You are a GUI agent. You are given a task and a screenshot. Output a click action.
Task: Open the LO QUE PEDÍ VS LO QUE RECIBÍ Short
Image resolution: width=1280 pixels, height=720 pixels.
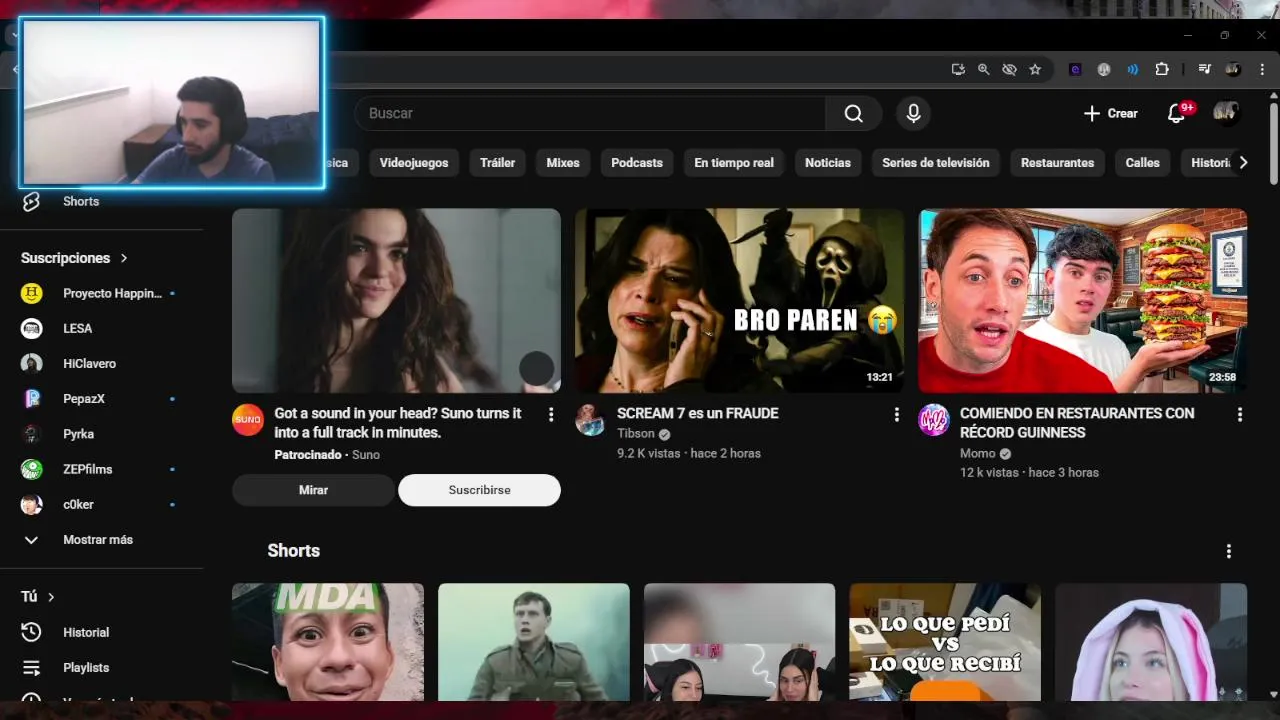[x=945, y=642]
